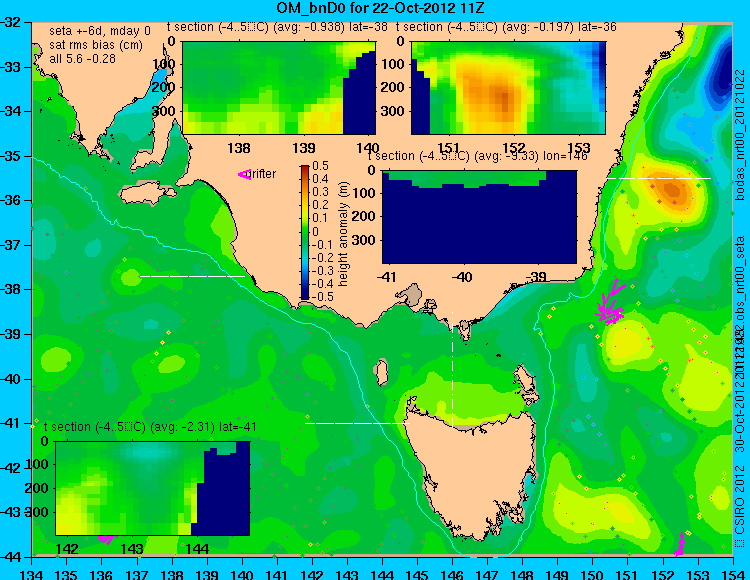Click longitude axis label 150
The image size is (750, 580).
592,574
